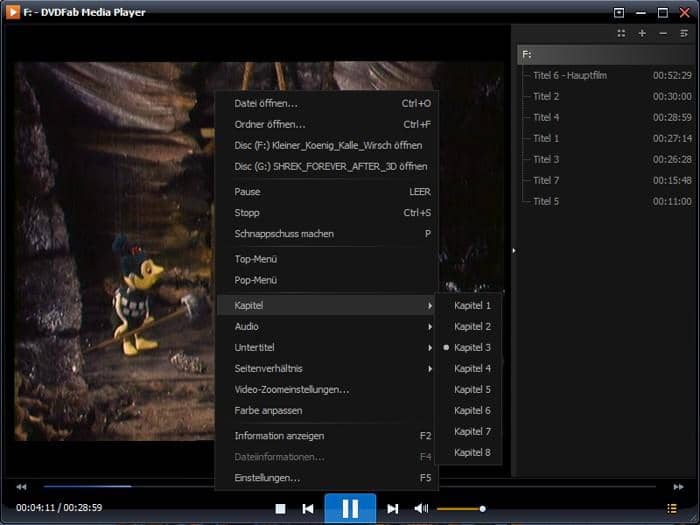Image resolution: width=700 pixels, height=525 pixels.
Task: Select Titel 2 in playlist
Action: pyautogui.click(x=607, y=96)
